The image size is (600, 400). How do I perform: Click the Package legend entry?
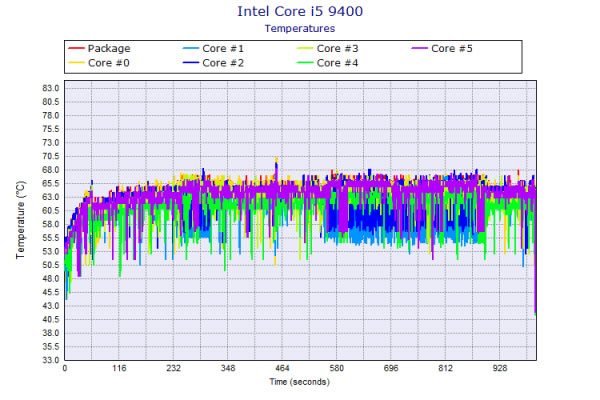[x=99, y=49]
